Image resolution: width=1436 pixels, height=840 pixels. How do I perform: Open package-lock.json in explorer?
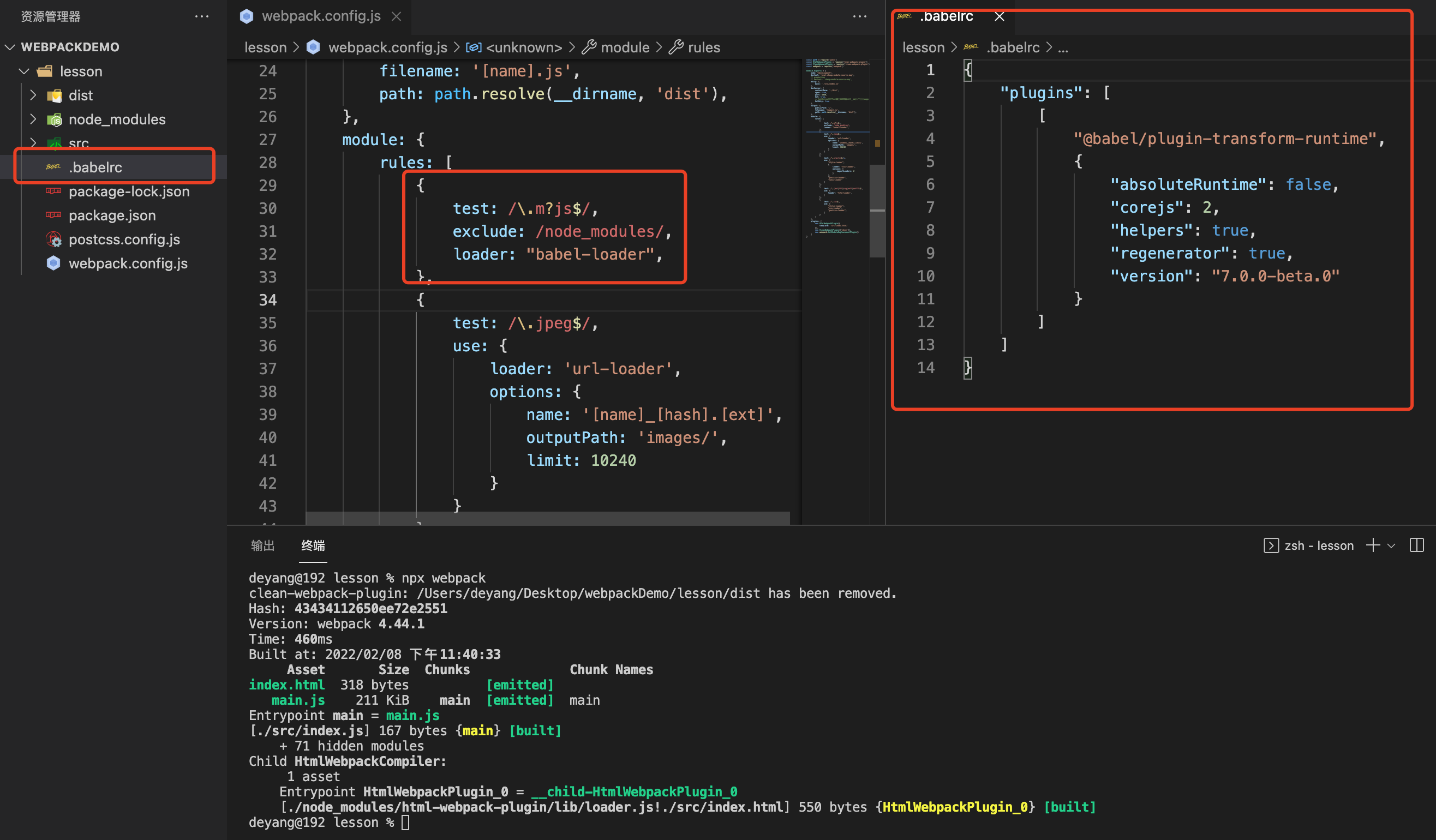coord(129,191)
